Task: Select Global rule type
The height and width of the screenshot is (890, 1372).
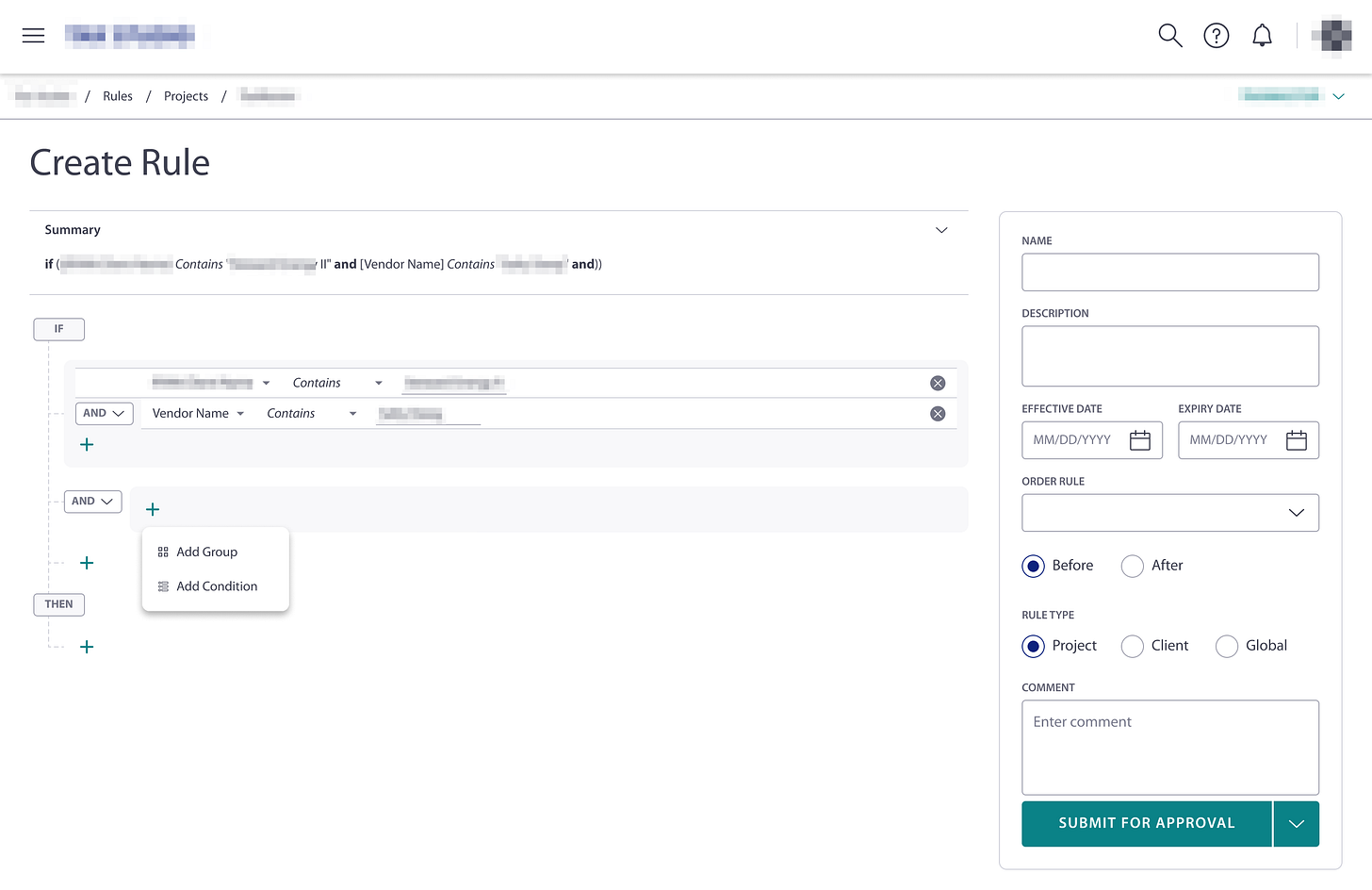Action: pos(1226,646)
